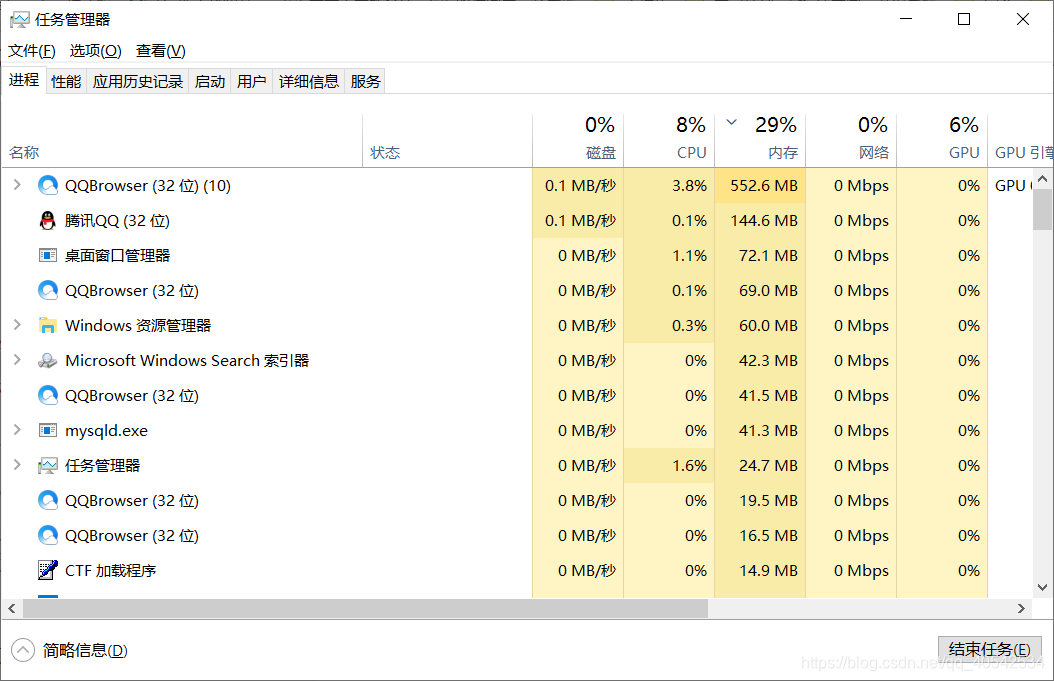
Task: Click icon of QQBrowser using 41.5 MB
Action: tap(48, 395)
